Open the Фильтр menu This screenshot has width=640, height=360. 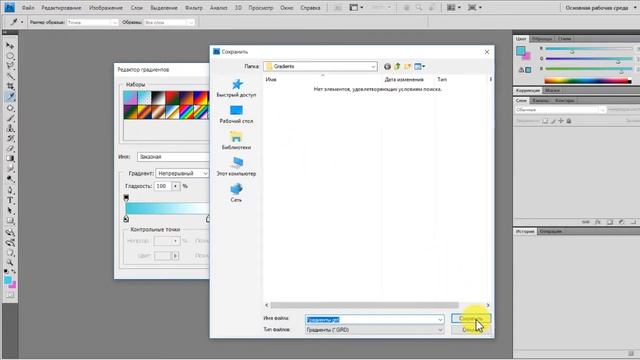[193, 8]
